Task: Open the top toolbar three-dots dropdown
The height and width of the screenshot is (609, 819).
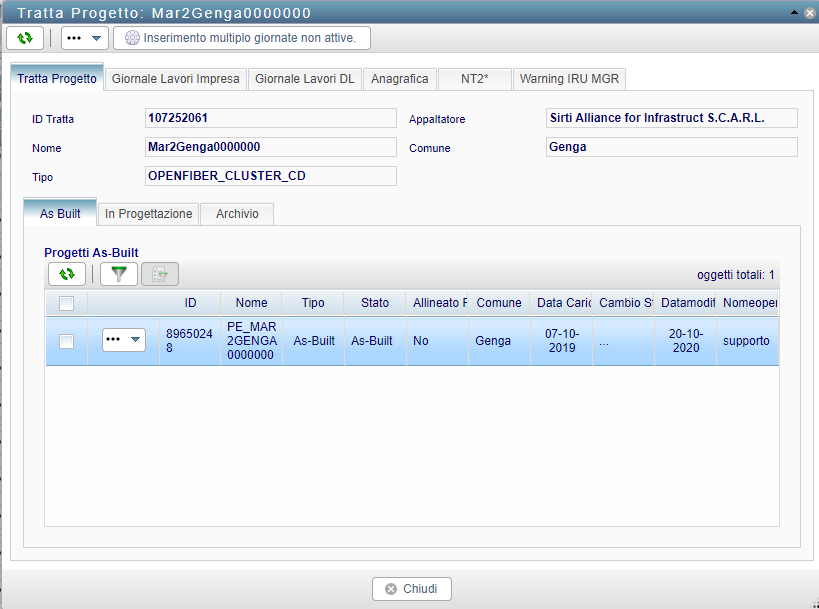Action: [x=85, y=38]
